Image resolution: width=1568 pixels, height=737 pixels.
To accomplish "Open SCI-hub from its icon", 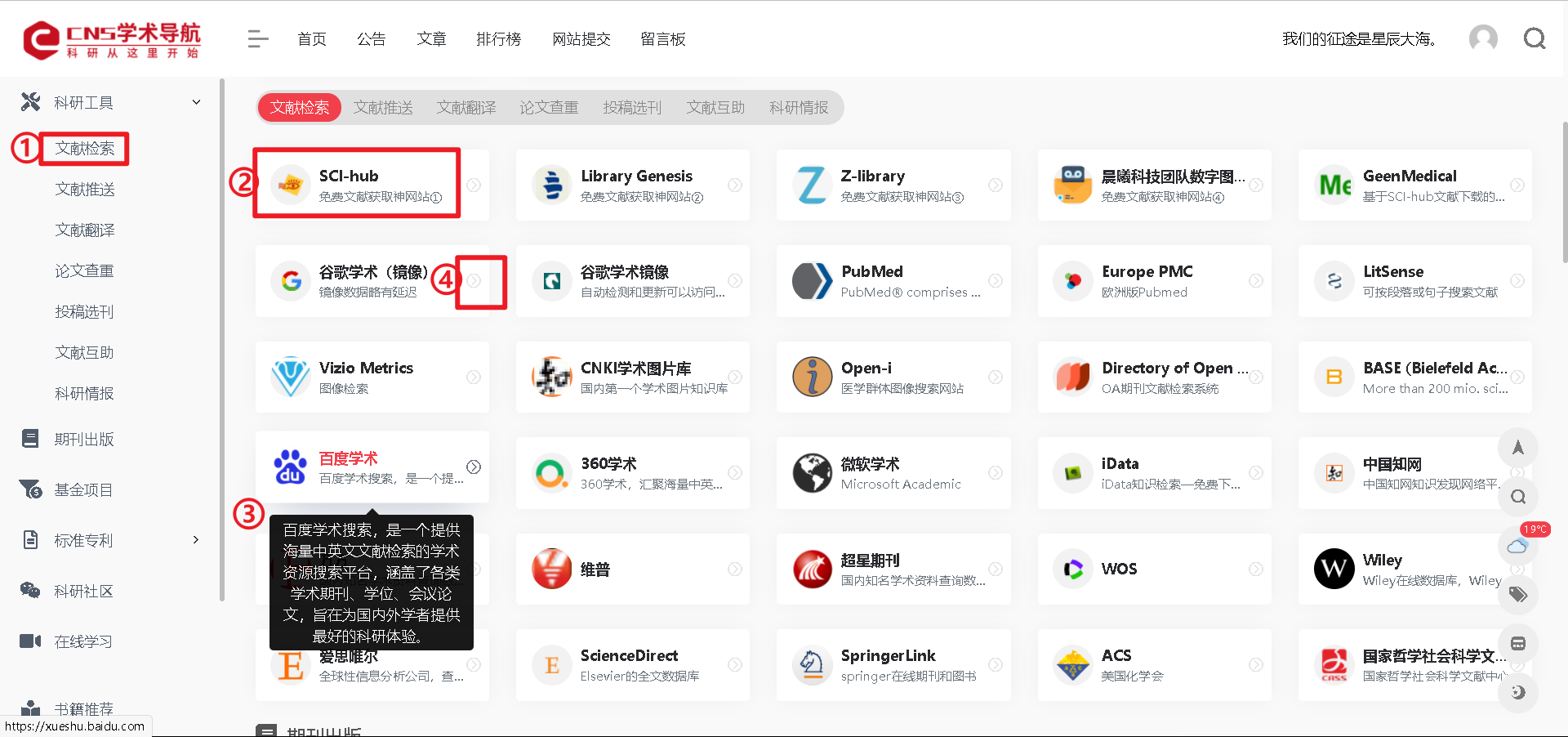I will coord(292,185).
